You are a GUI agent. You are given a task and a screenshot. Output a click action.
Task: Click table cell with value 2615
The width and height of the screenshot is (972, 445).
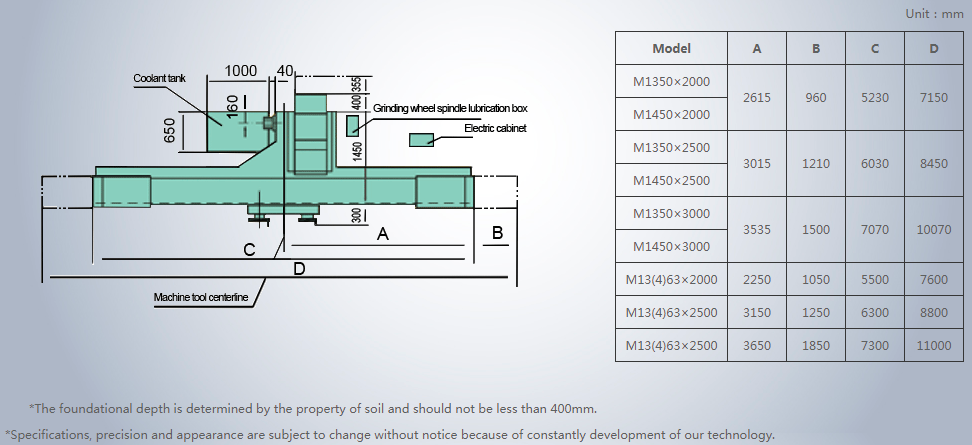point(756,98)
